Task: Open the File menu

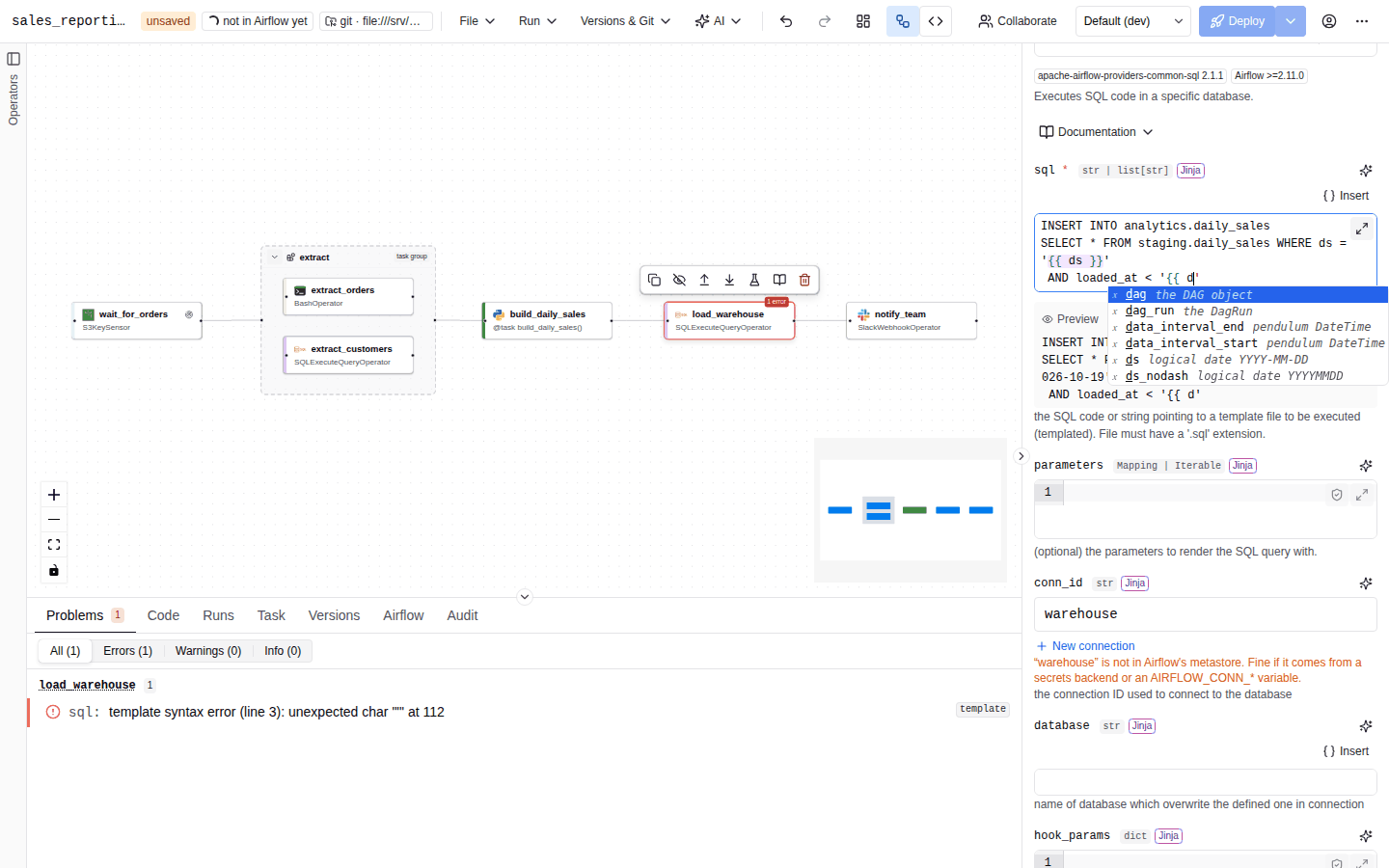Action: click(477, 21)
